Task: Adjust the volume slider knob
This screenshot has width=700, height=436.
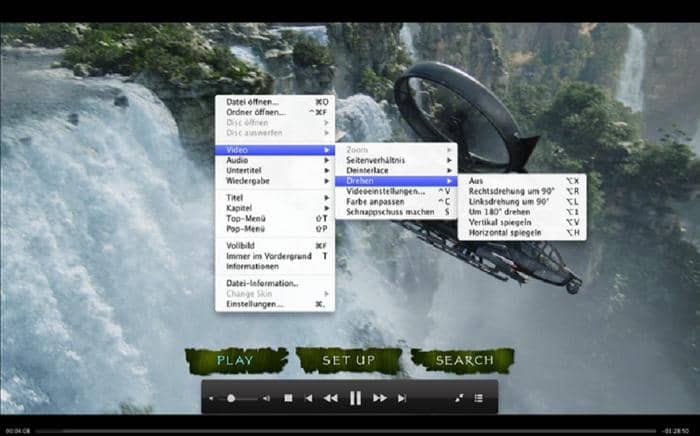Action: 231,399
